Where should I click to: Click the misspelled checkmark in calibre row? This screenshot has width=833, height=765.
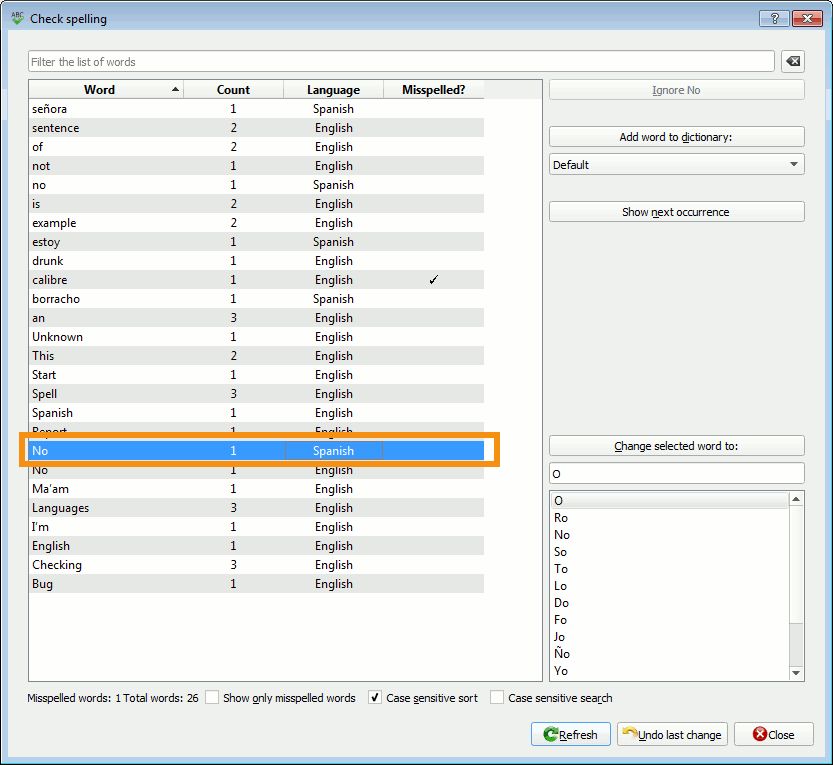(434, 279)
